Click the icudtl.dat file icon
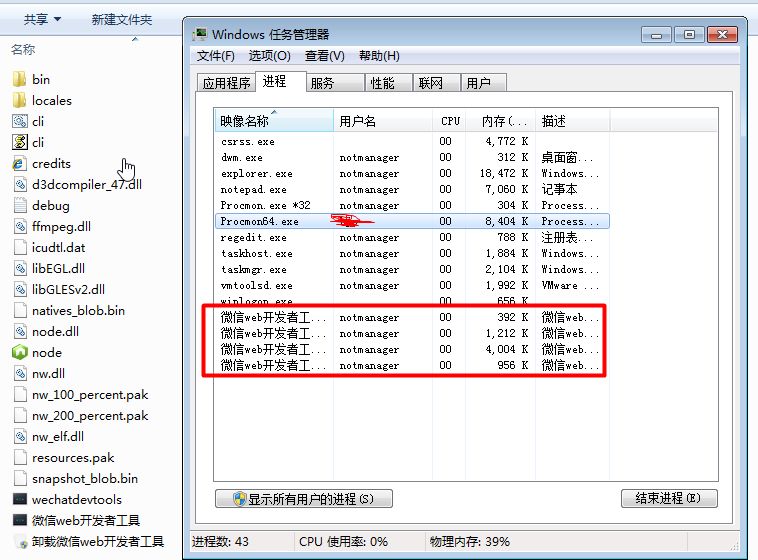 tap(19, 248)
